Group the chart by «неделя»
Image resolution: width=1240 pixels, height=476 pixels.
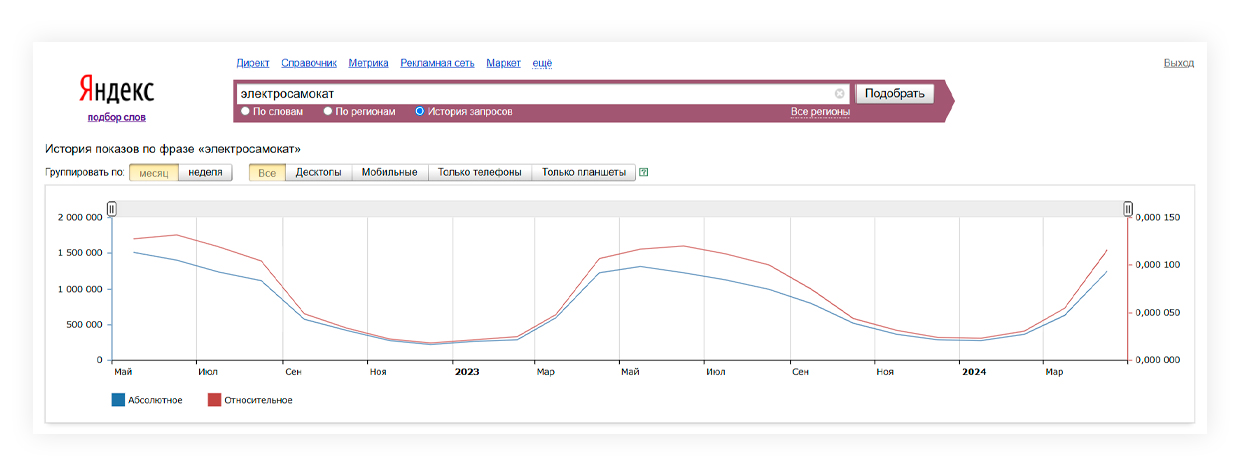click(205, 172)
